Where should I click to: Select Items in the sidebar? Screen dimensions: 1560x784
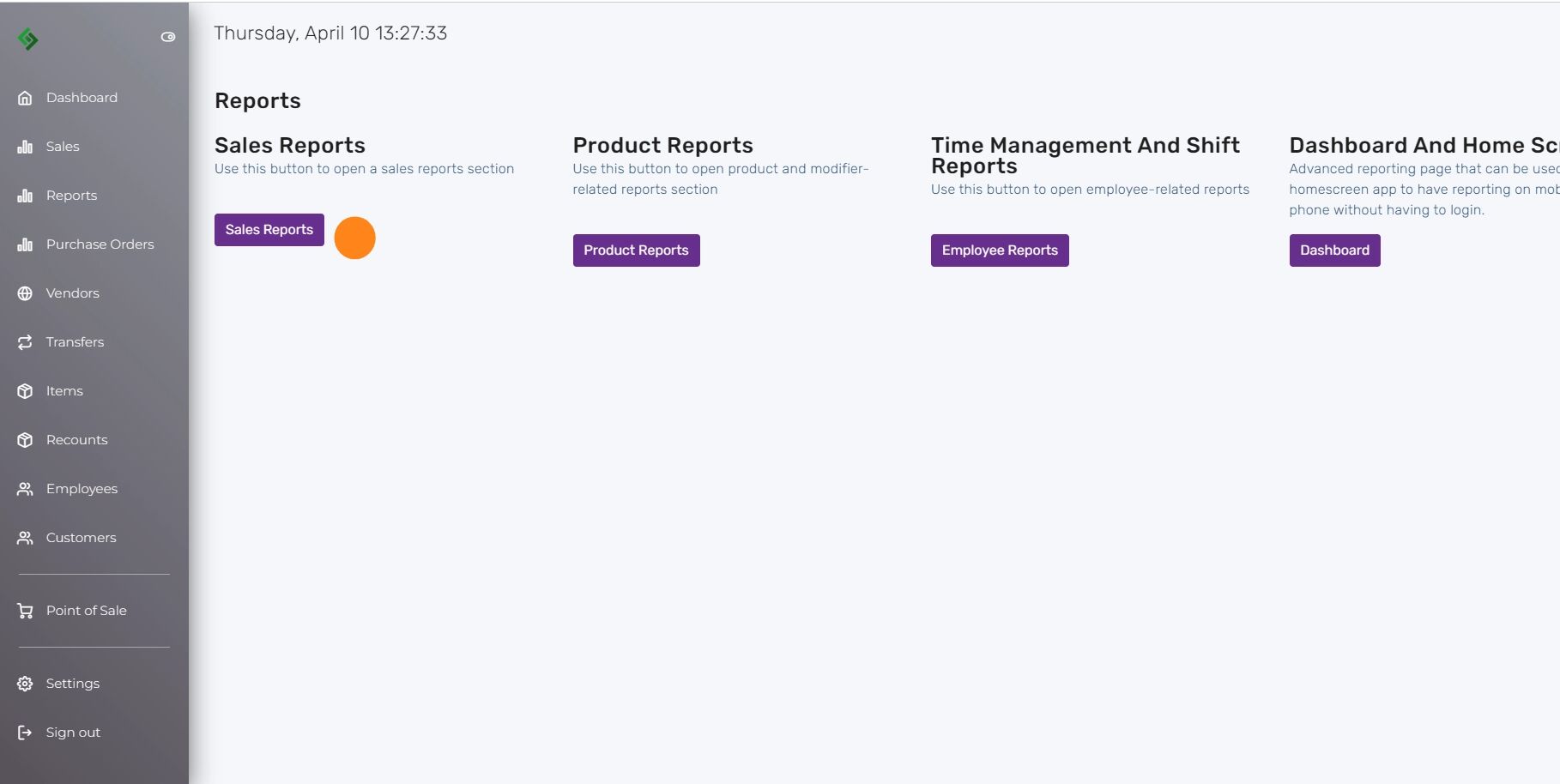pyautogui.click(x=64, y=391)
